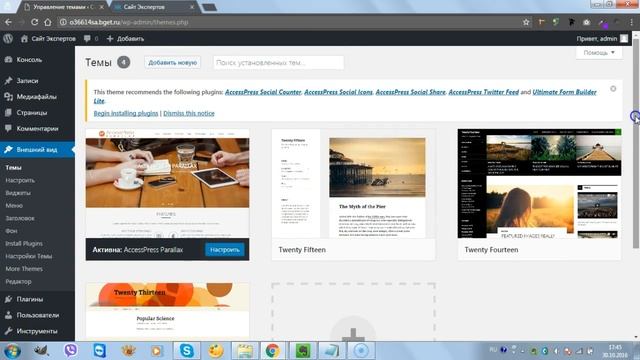Go back with browser back arrow
The width and height of the screenshot is (640, 360).
click(8, 22)
